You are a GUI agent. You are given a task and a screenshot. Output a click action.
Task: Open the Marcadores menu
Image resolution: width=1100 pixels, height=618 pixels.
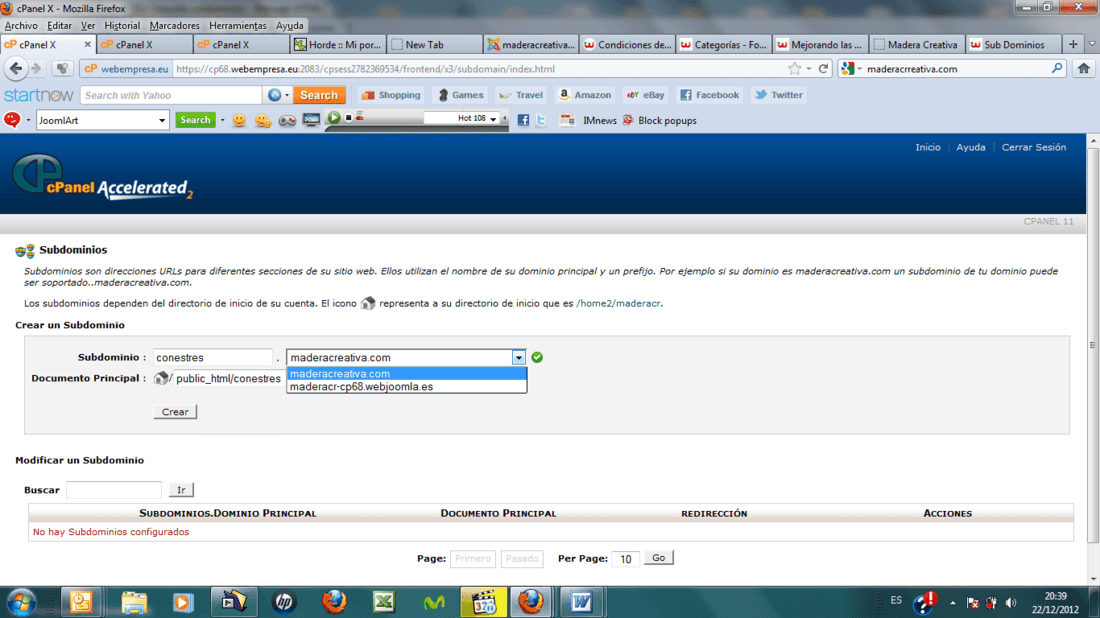pos(174,25)
